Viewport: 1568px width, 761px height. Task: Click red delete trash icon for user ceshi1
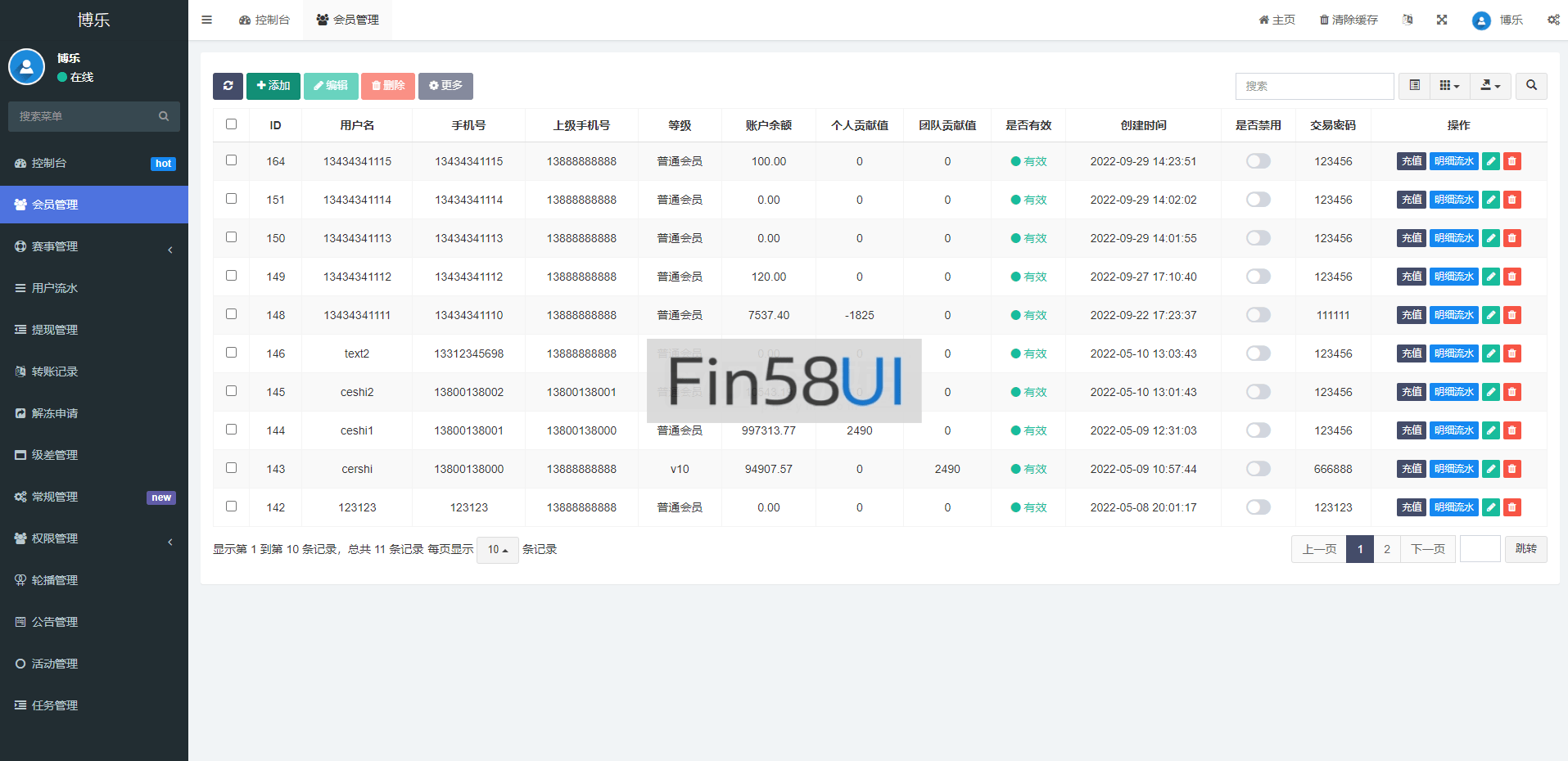pyautogui.click(x=1512, y=430)
